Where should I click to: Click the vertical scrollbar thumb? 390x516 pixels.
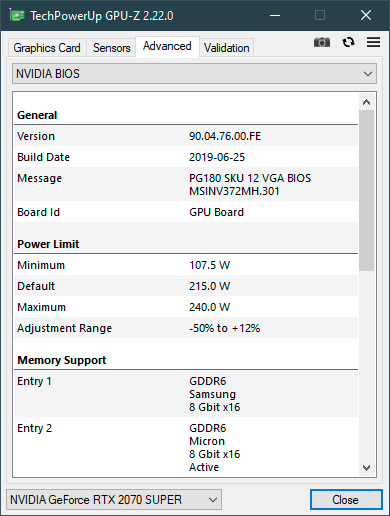tap(366, 190)
